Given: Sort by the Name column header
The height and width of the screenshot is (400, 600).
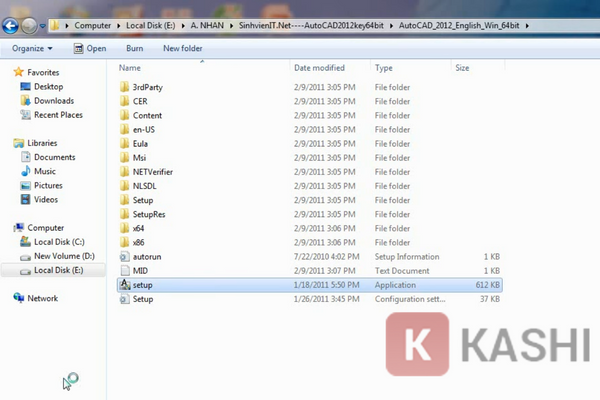Looking at the screenshot, I should coord(130,68).
